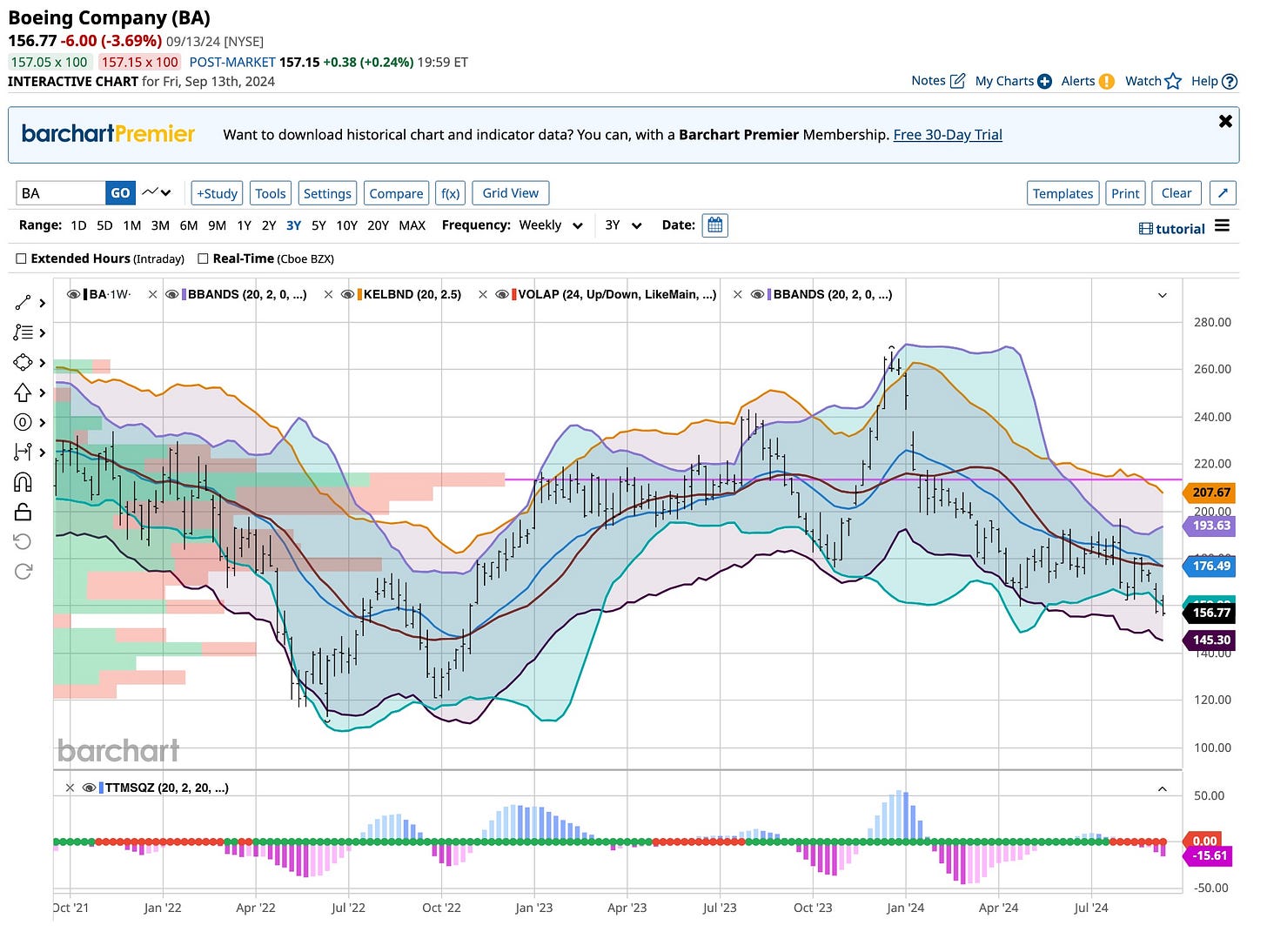
Task: Hide the second BBANDS indicator
Action: (758, 295)
